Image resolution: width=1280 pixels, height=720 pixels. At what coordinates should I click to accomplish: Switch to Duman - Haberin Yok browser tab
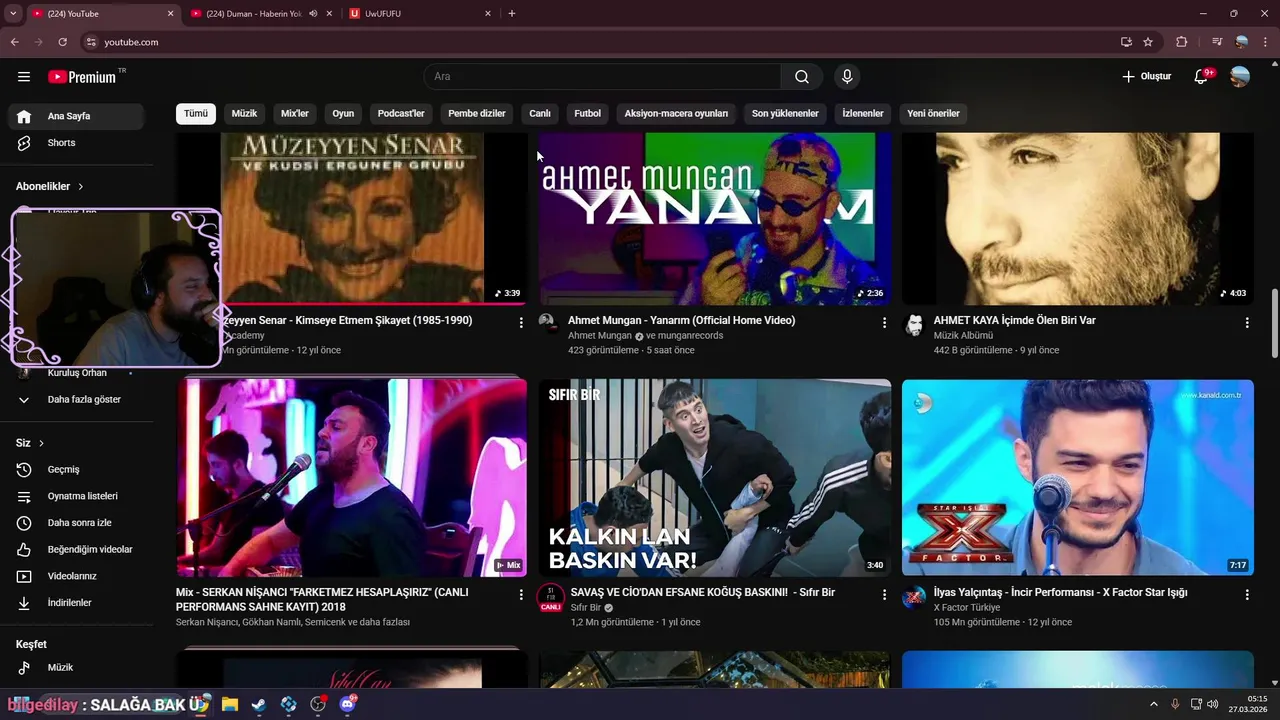coord(254,14)
